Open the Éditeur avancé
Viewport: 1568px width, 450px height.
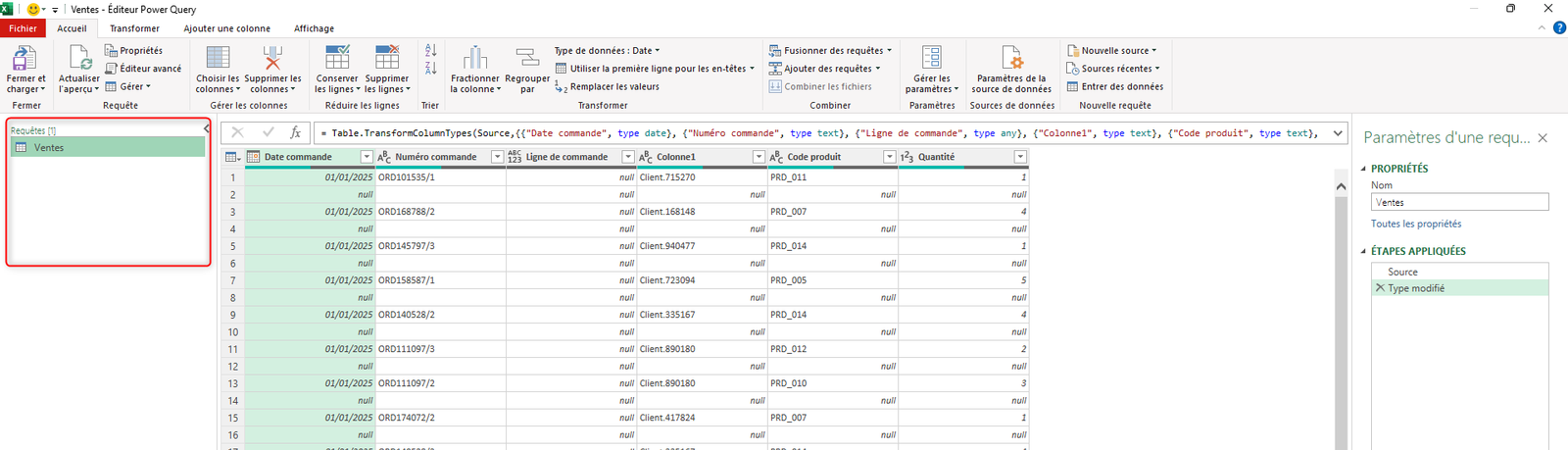point(143,69)
